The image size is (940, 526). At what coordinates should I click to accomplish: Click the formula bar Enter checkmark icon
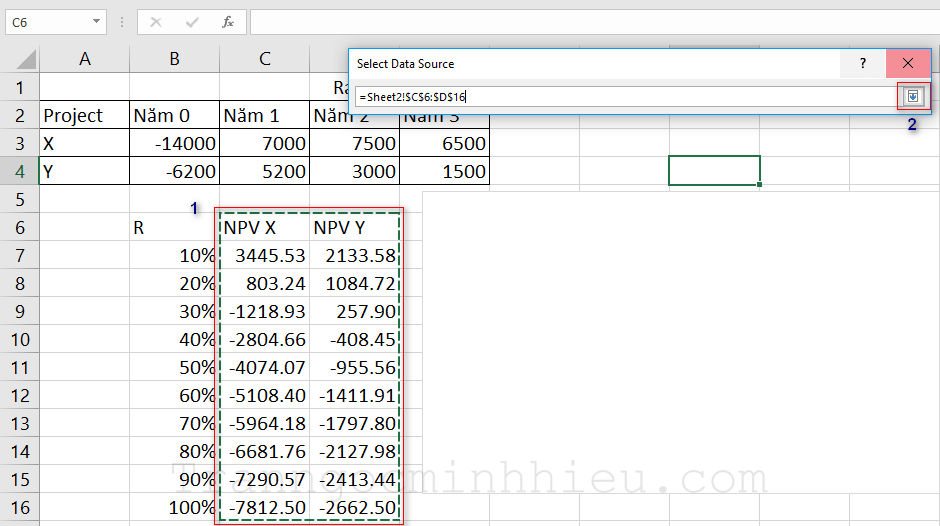tap(192, 21)
